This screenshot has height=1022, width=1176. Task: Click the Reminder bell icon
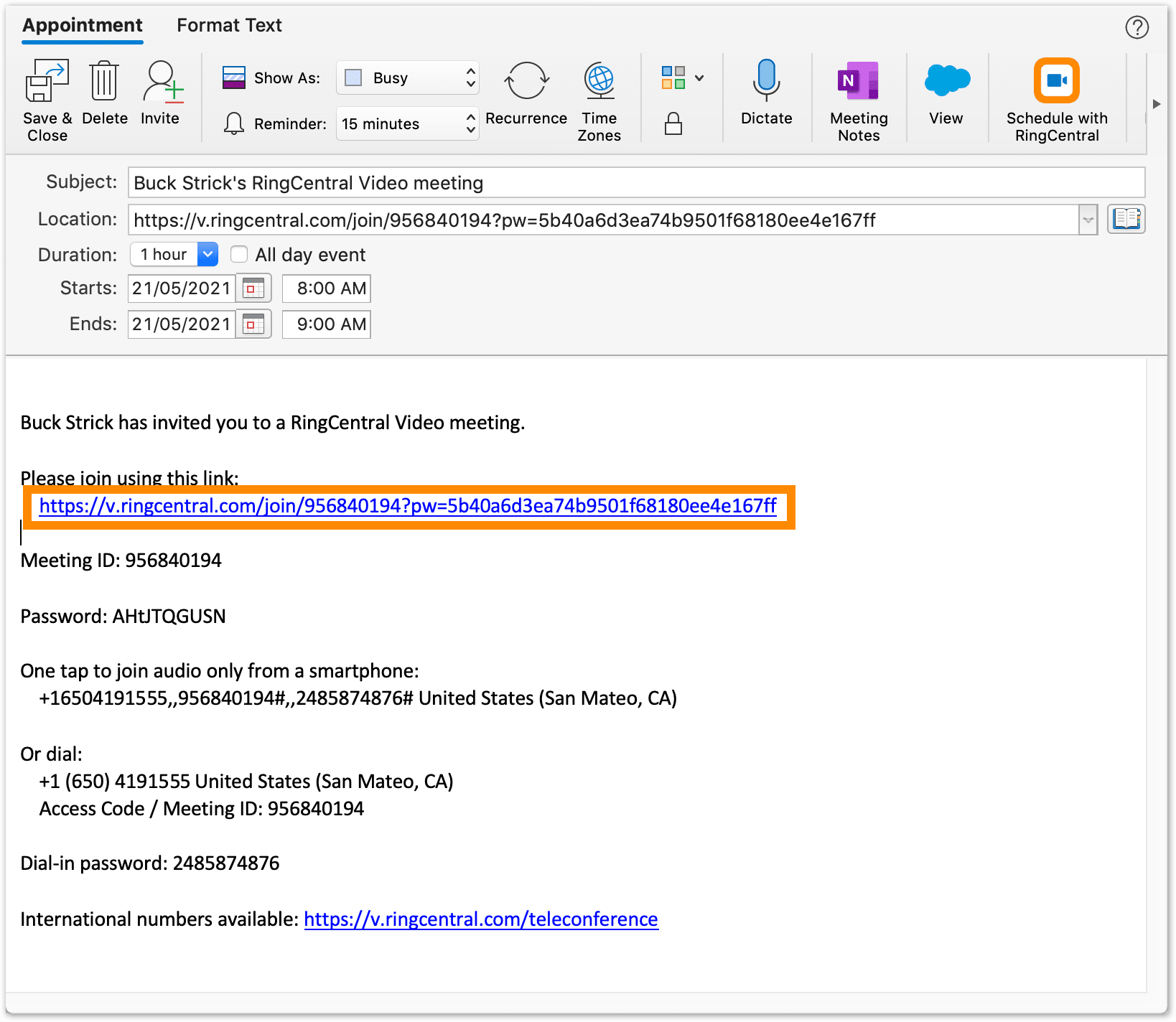[x=234, y=123]
